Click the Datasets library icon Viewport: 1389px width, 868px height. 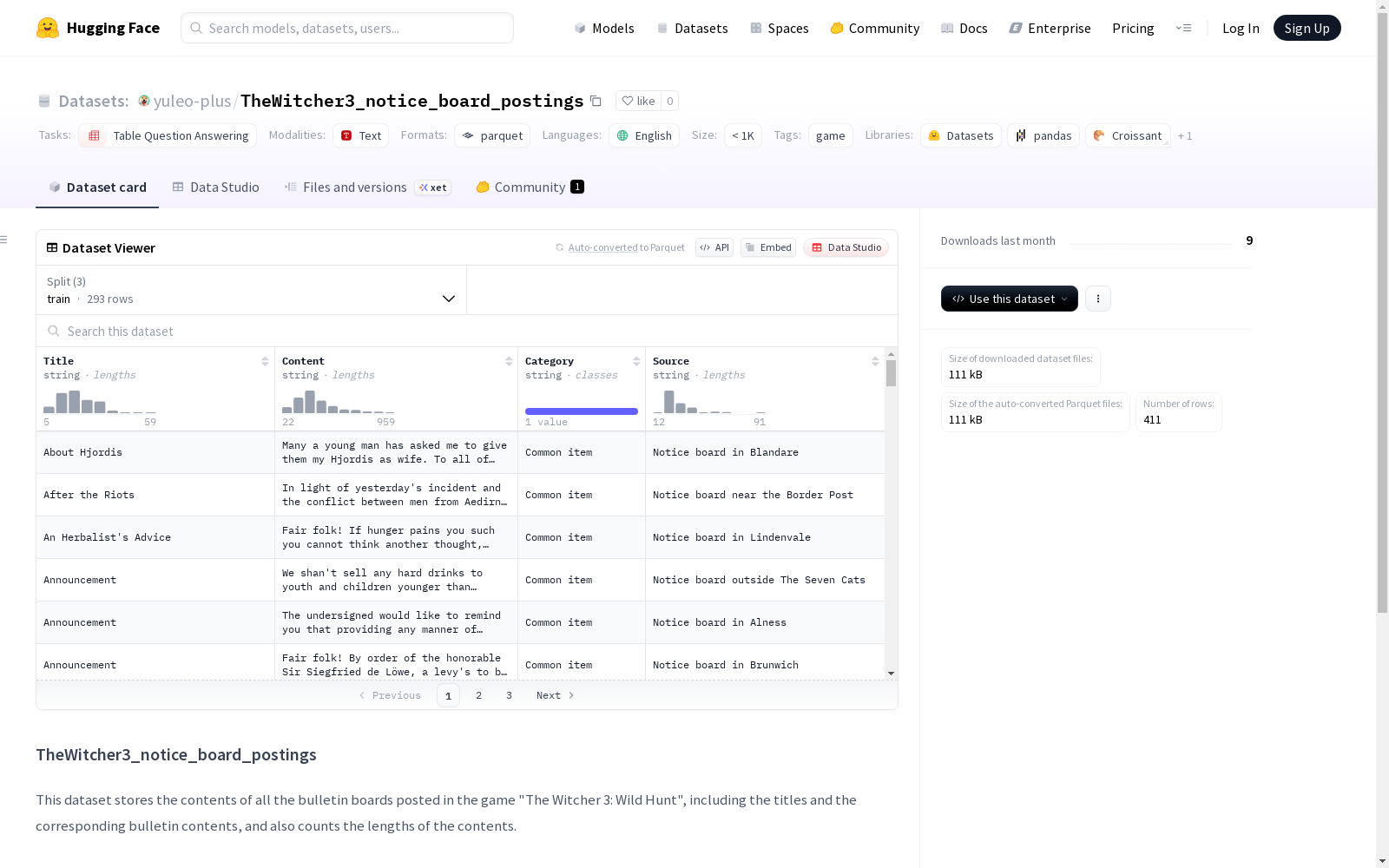pos(934,135)
